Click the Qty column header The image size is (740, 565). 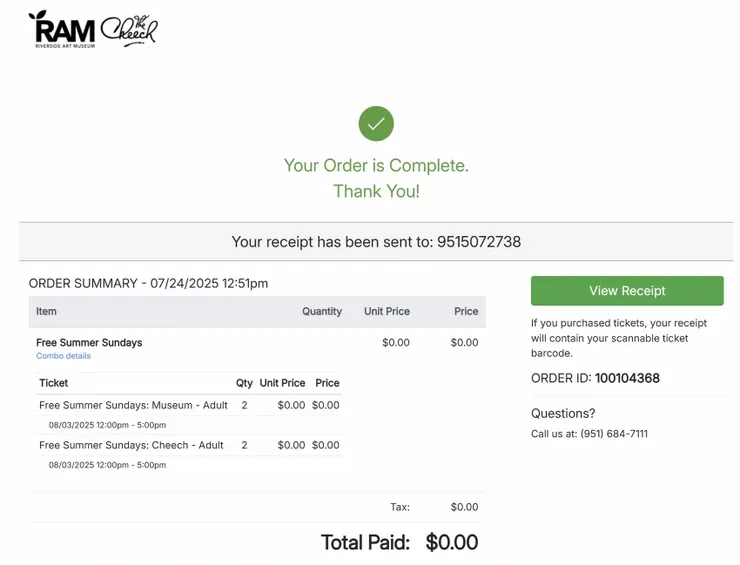point(244,383)
